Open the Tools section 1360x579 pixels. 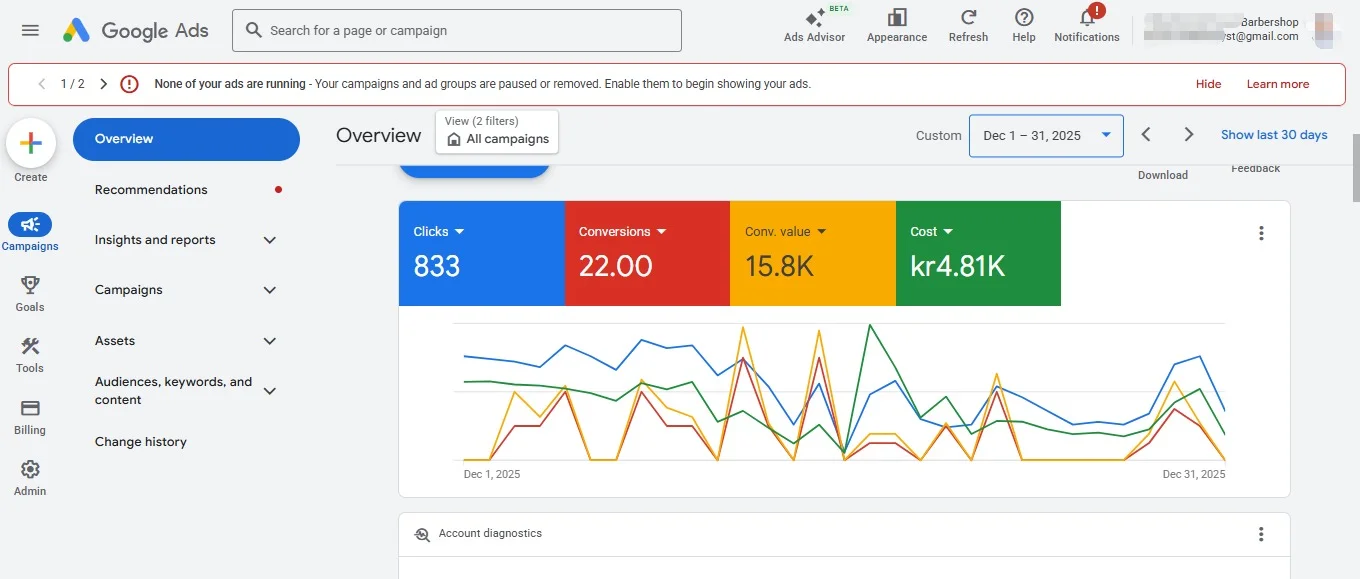tap(30, 354)
